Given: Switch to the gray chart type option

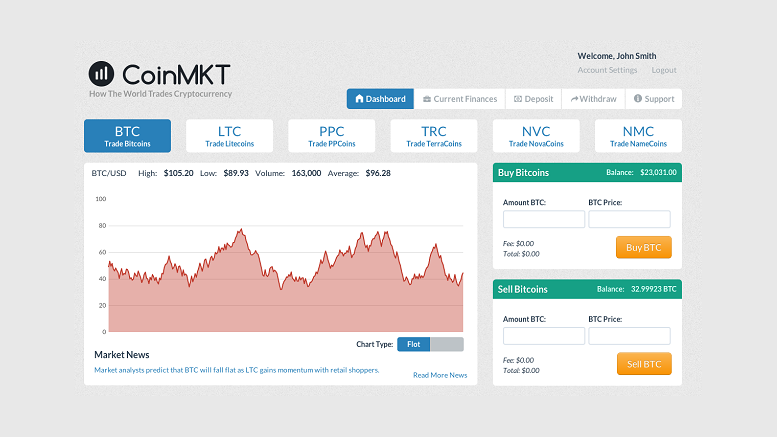Looking at the screenshot, I should (447, 344).
